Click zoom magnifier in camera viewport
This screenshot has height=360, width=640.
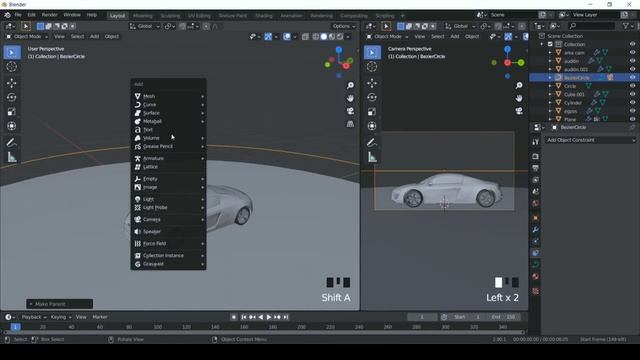[x=519, y=85]
